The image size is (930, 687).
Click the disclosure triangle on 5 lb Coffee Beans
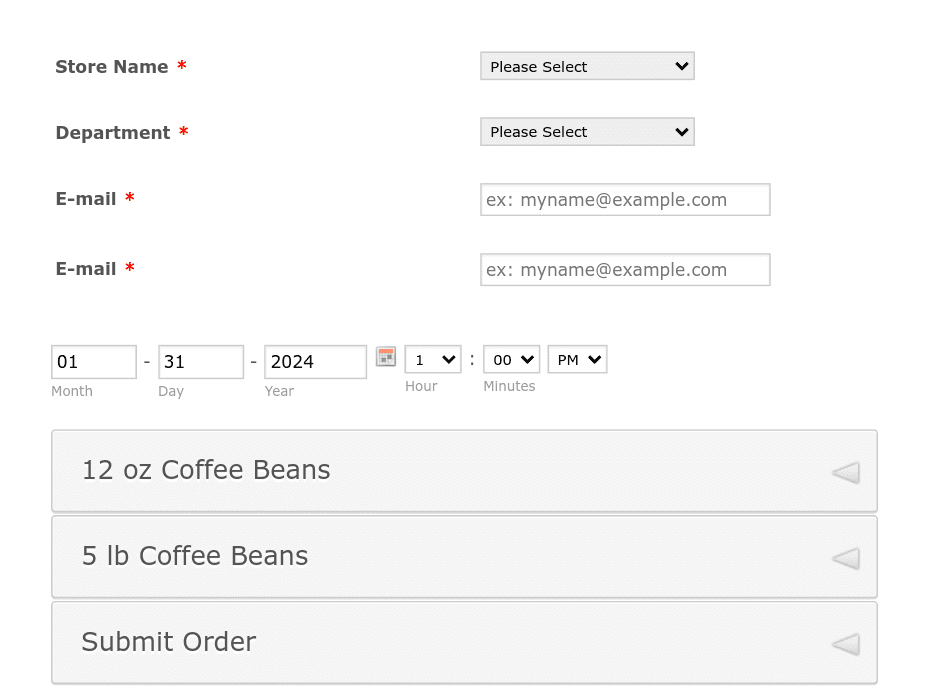click(845, 557)
